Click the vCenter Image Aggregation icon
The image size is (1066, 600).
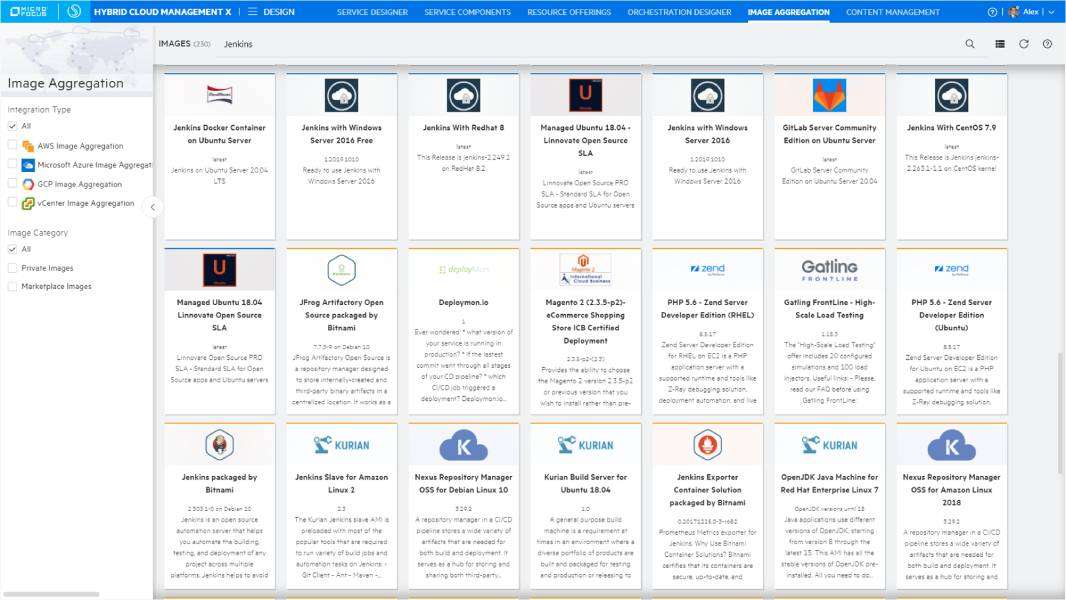[26, 202]
